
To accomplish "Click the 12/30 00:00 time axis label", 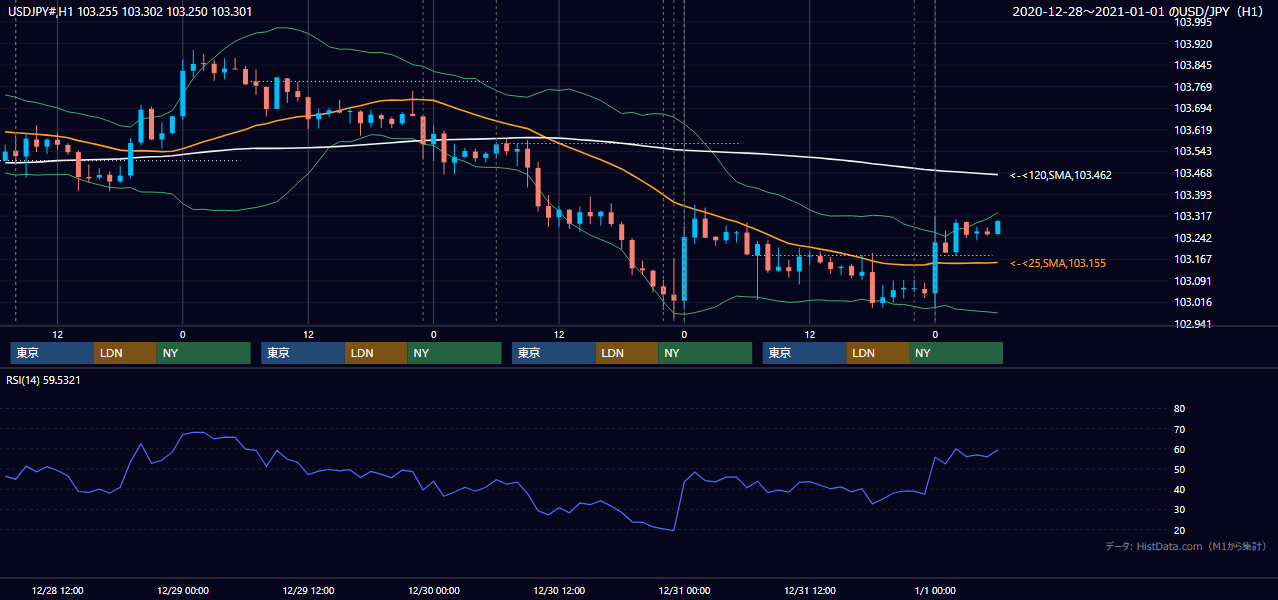I will pos(434,590).
